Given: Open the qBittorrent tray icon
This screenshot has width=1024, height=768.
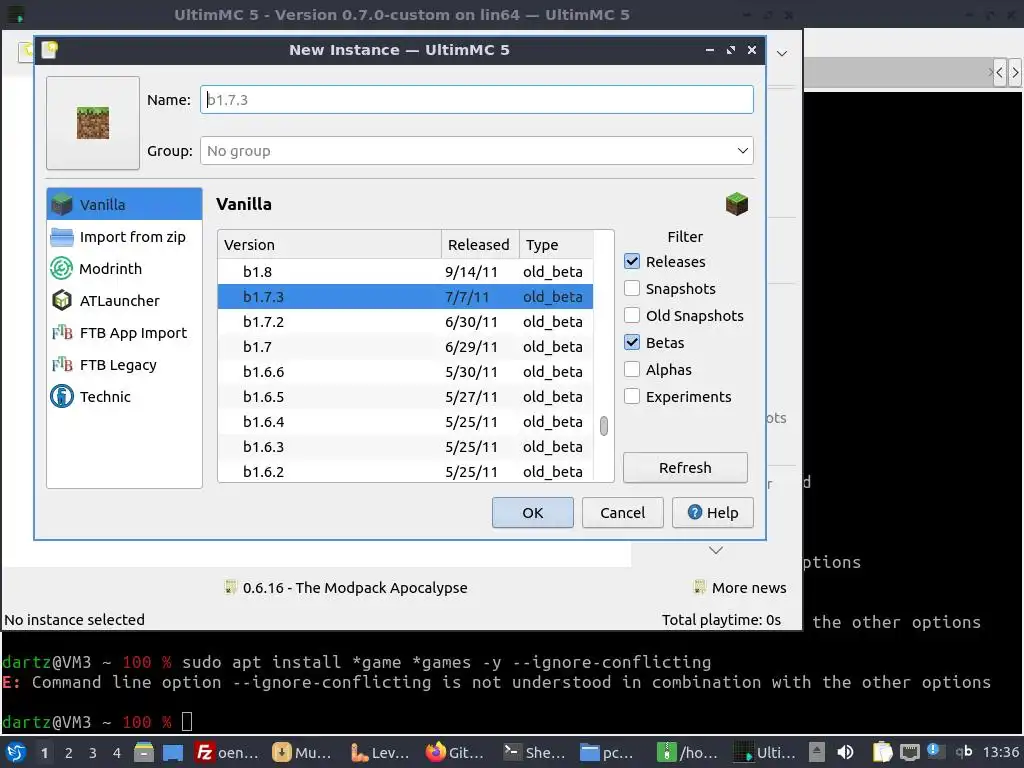Looking at the screenshot, I should (x=964, y=752).
